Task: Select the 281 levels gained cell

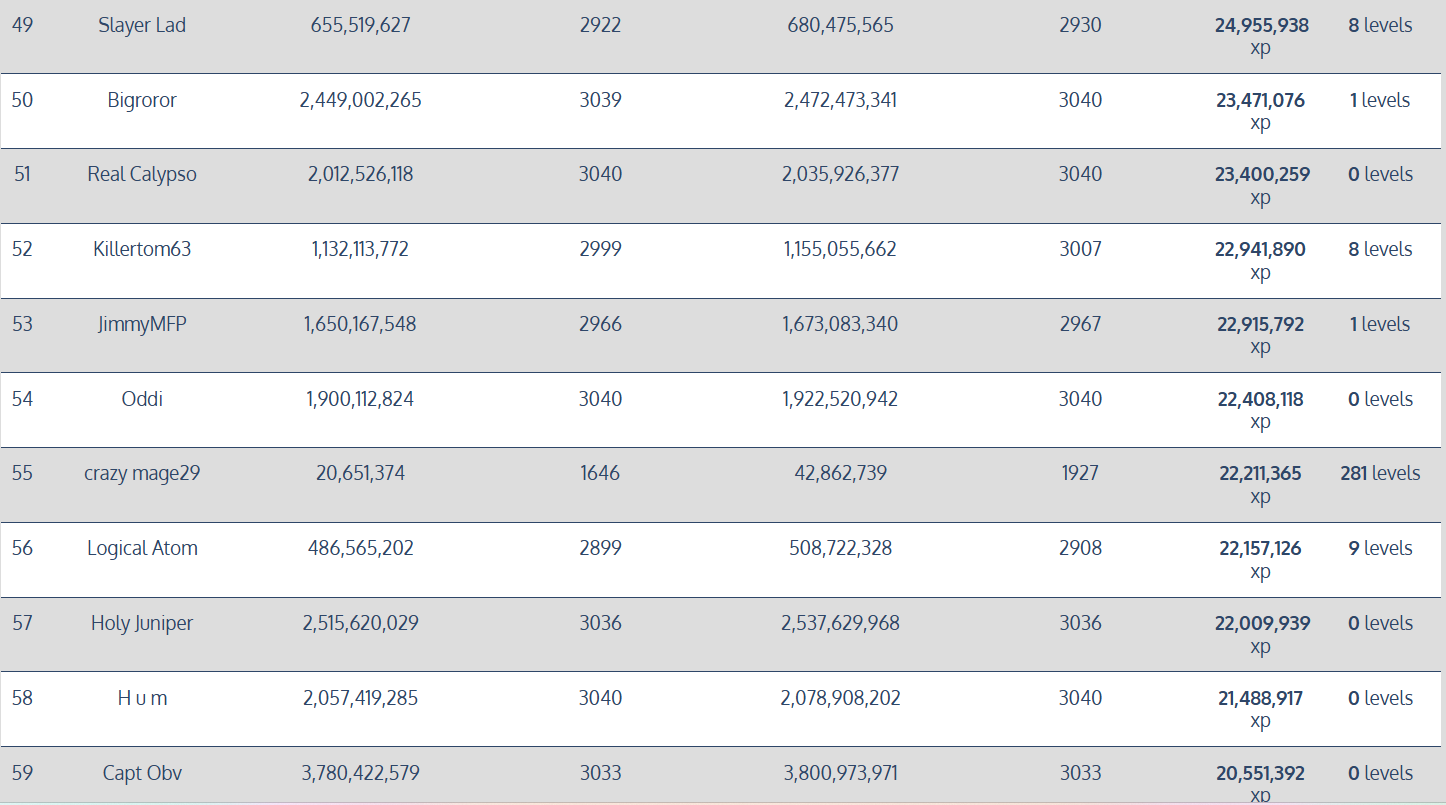Action: point(1380,473)
